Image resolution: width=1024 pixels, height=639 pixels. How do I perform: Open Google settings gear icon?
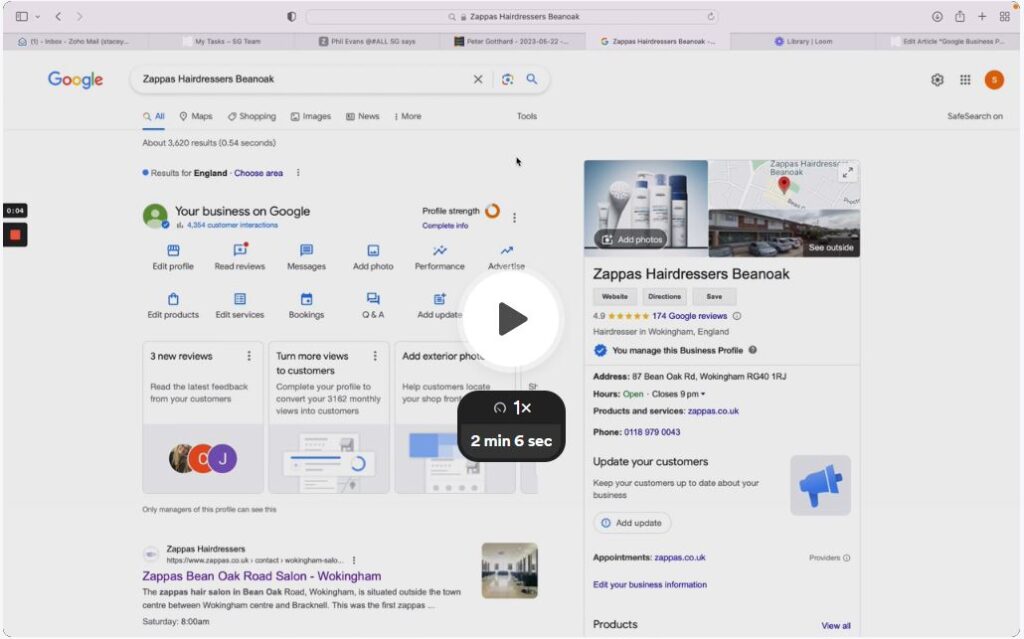pyautogui.click(x=937, y=80)
